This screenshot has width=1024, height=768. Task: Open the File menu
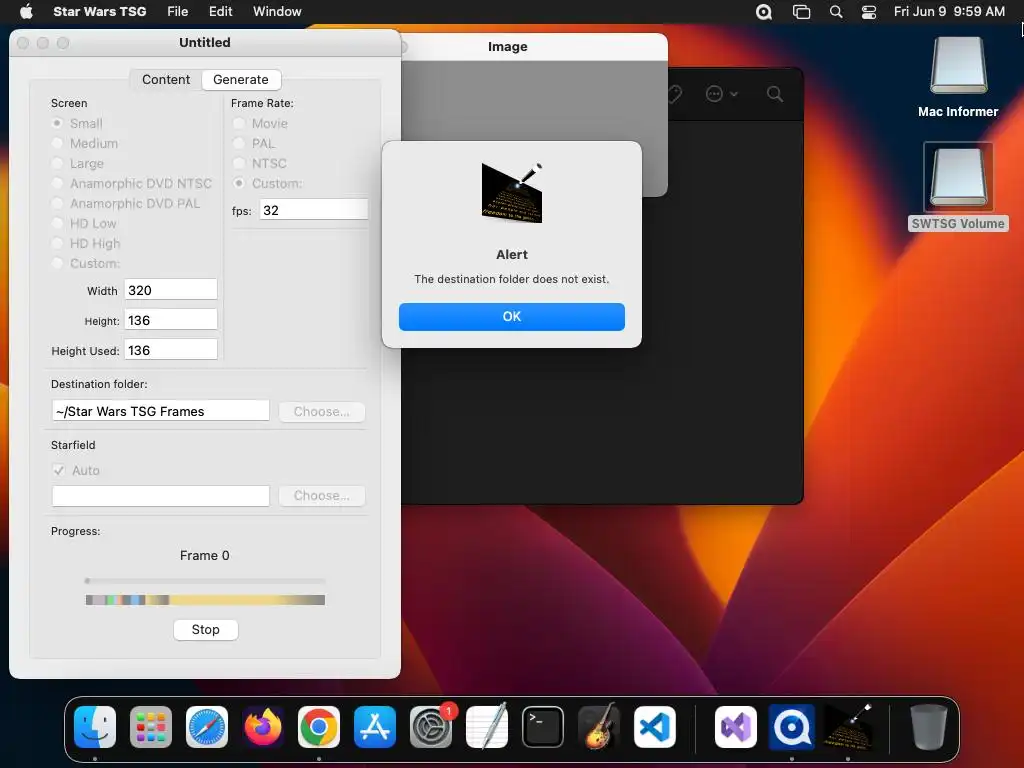pos(178,11)
